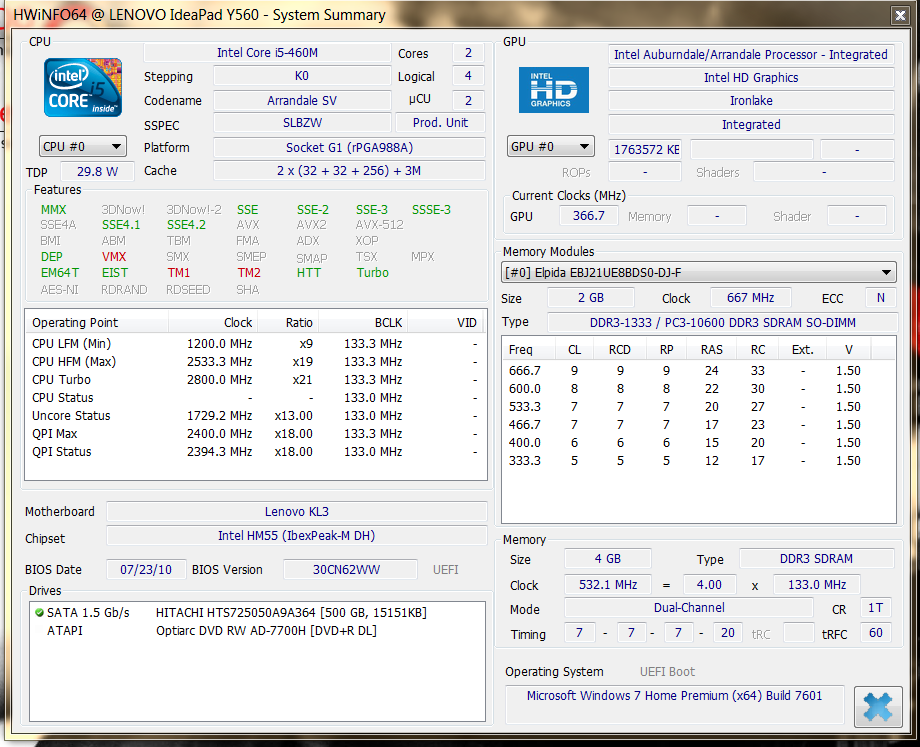Click the Platform value Socket G1 (rPGA988A)

(x=349, y=147)
